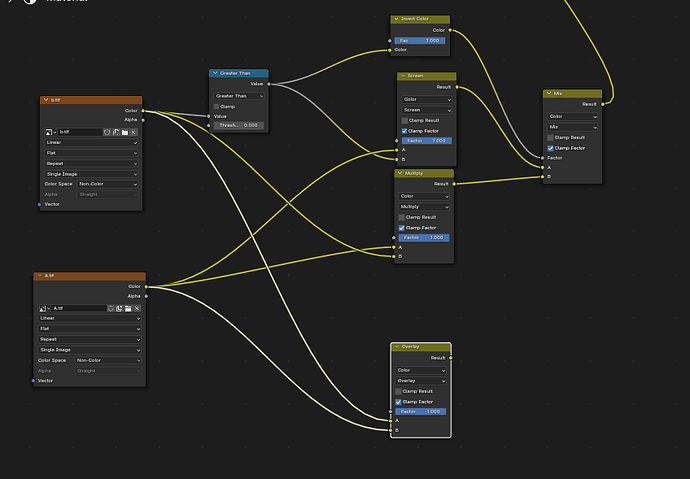The height and width of the screenshot is (479, 690).
Task: Click Color output socket of Invert Color node
Action: point(450,30)
